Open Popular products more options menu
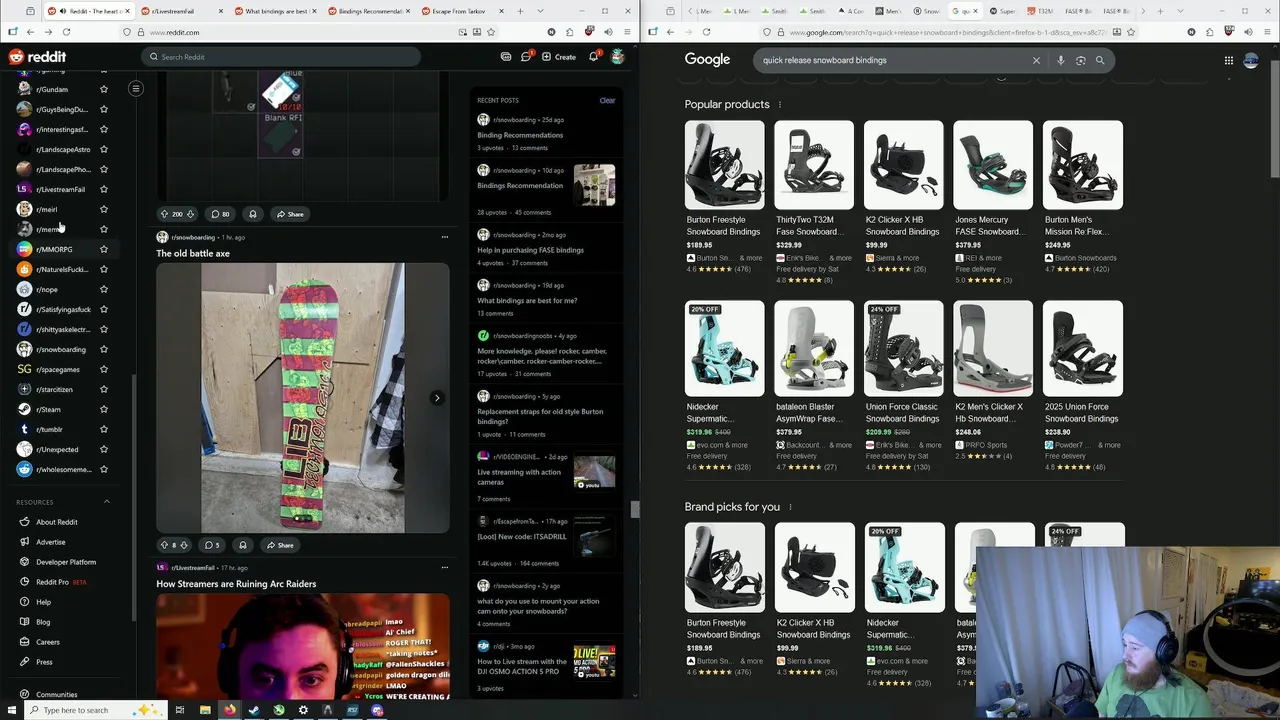 tap(780, 104)
